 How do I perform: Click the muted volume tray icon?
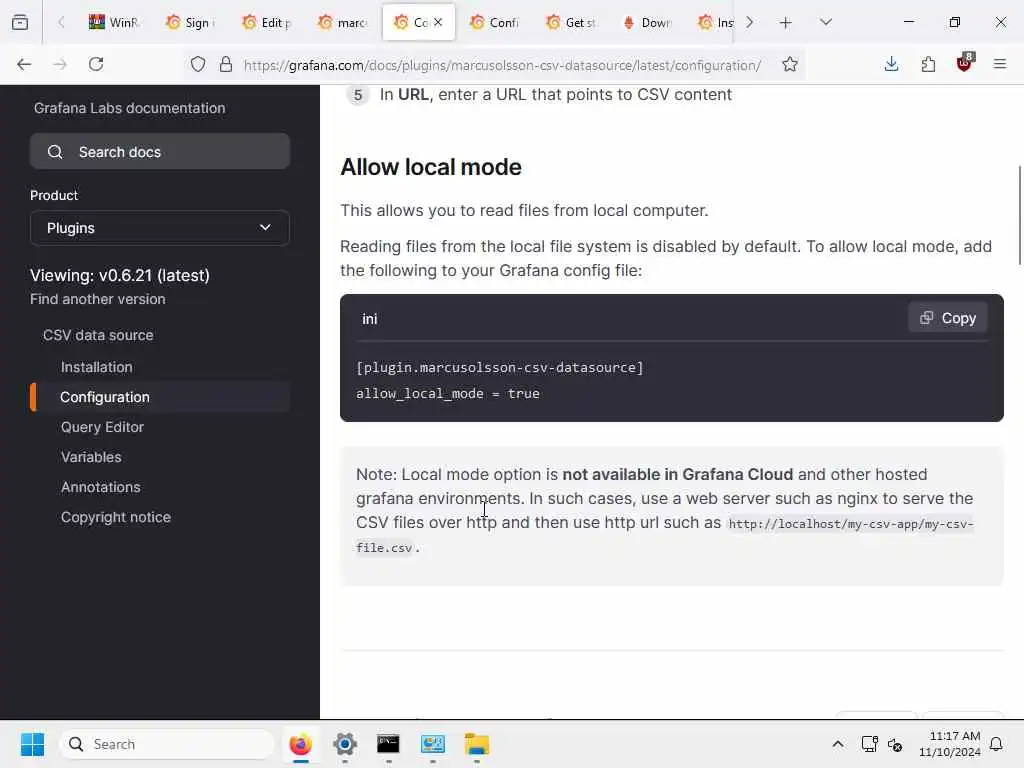point(895,744)
